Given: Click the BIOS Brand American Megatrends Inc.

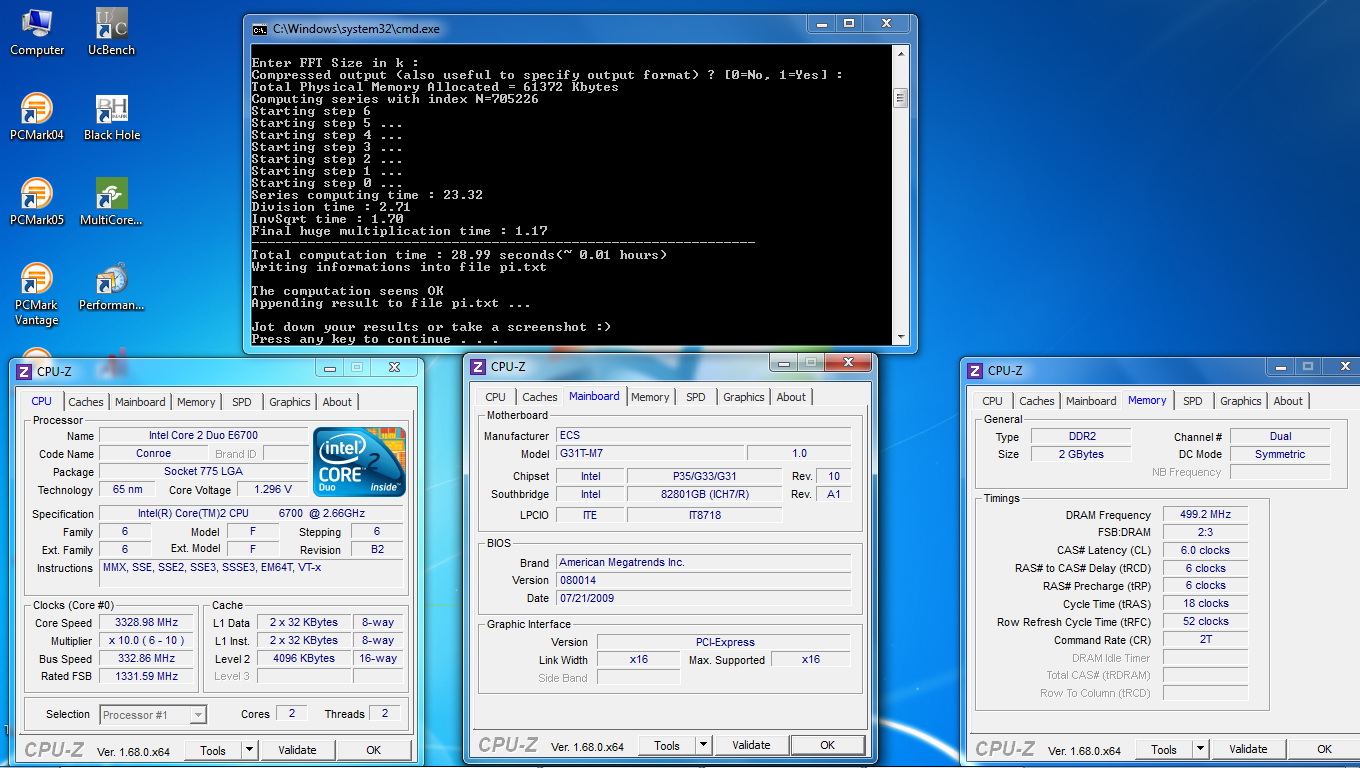Looking at the screenshot, I should 704,562.
